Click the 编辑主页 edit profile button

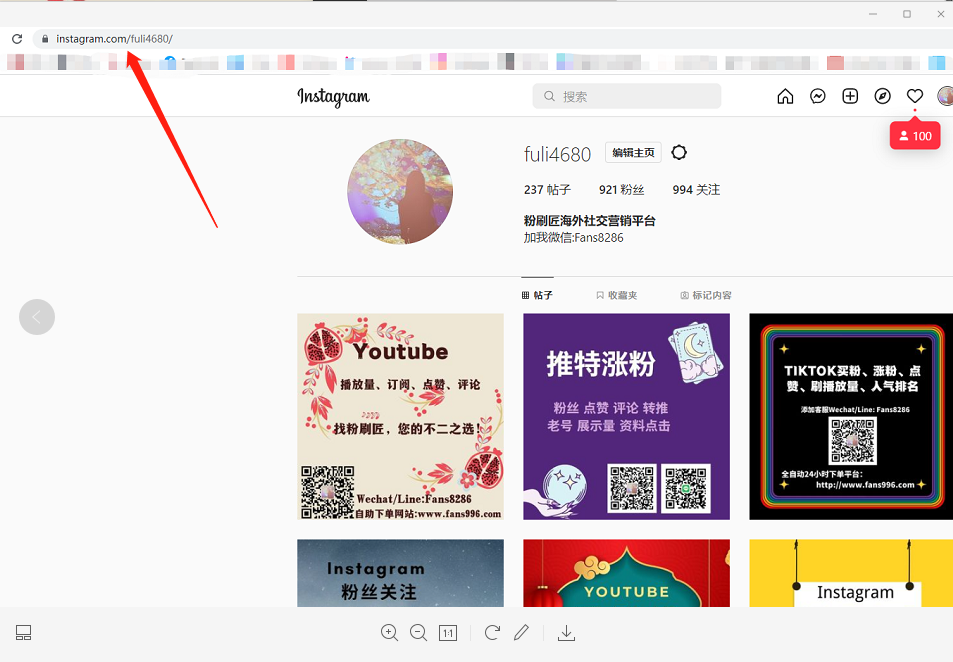click(633, 153)
